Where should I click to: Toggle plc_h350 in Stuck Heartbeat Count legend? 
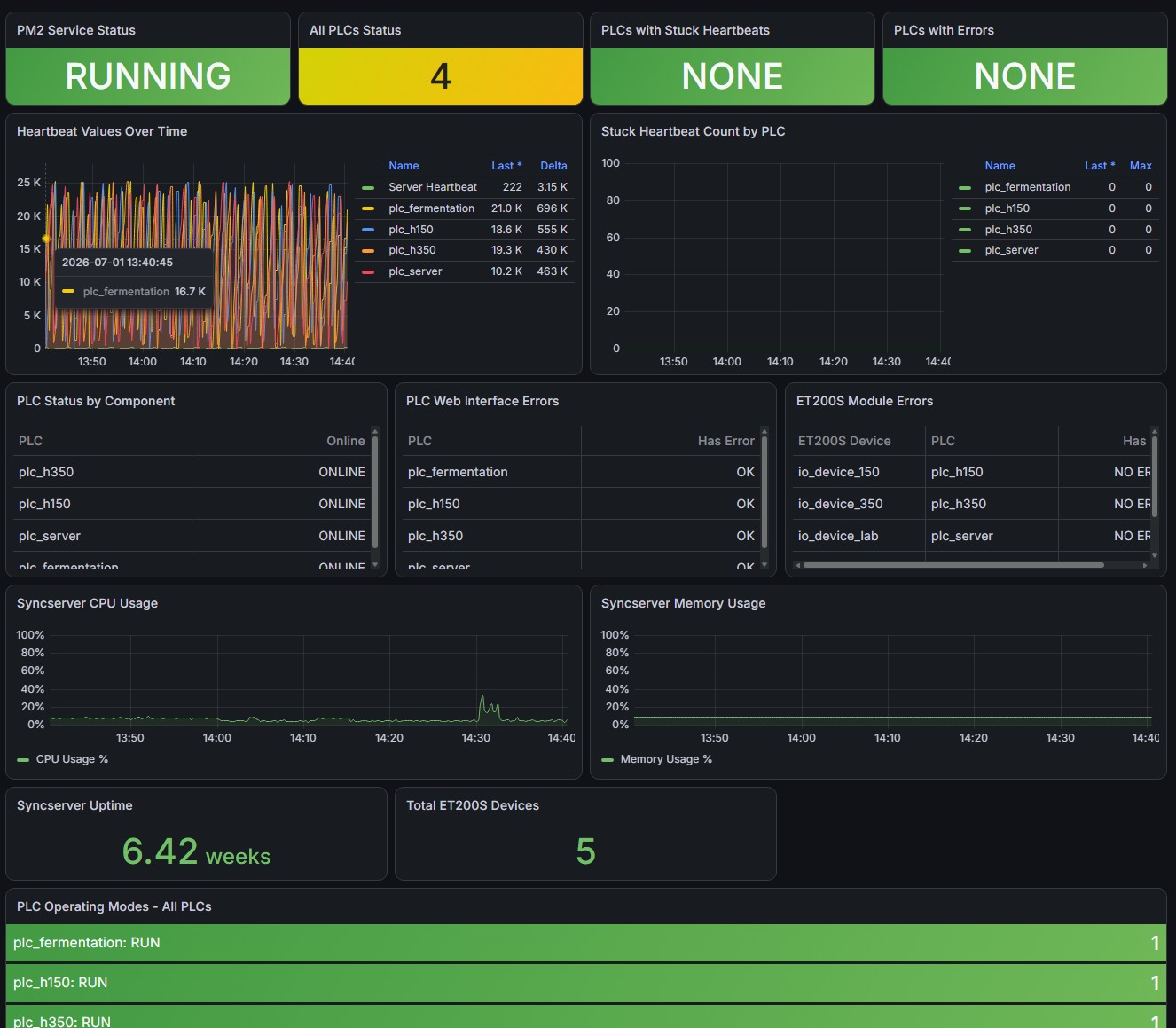[x=1008, y=230]
